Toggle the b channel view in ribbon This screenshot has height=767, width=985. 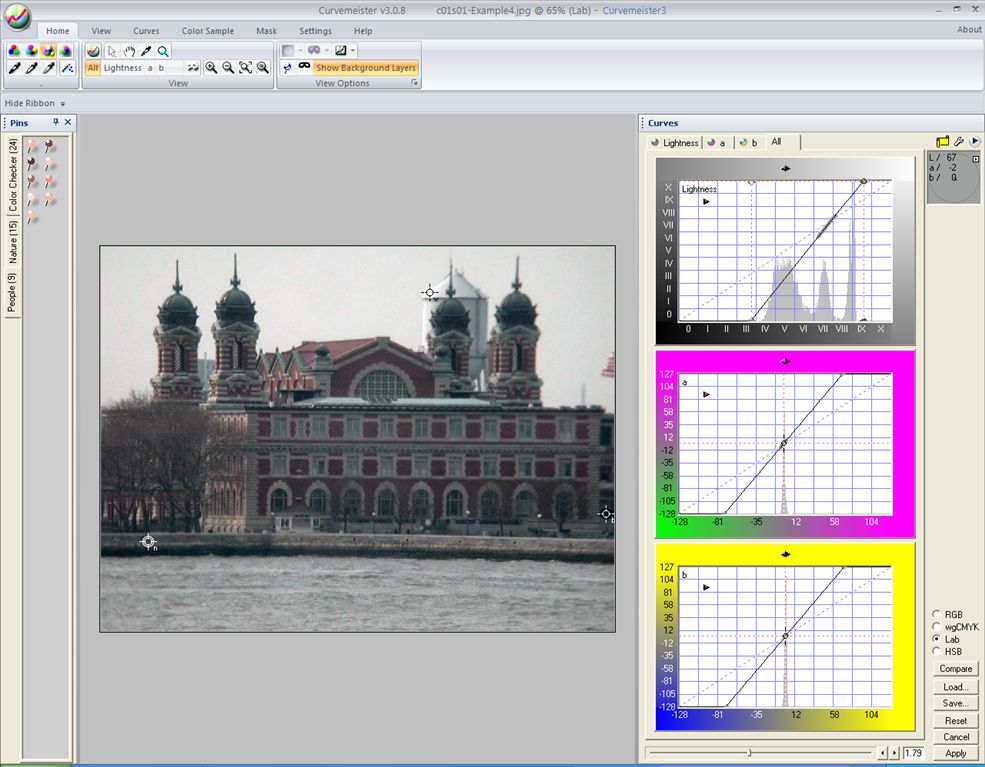(x=161, y=67)
